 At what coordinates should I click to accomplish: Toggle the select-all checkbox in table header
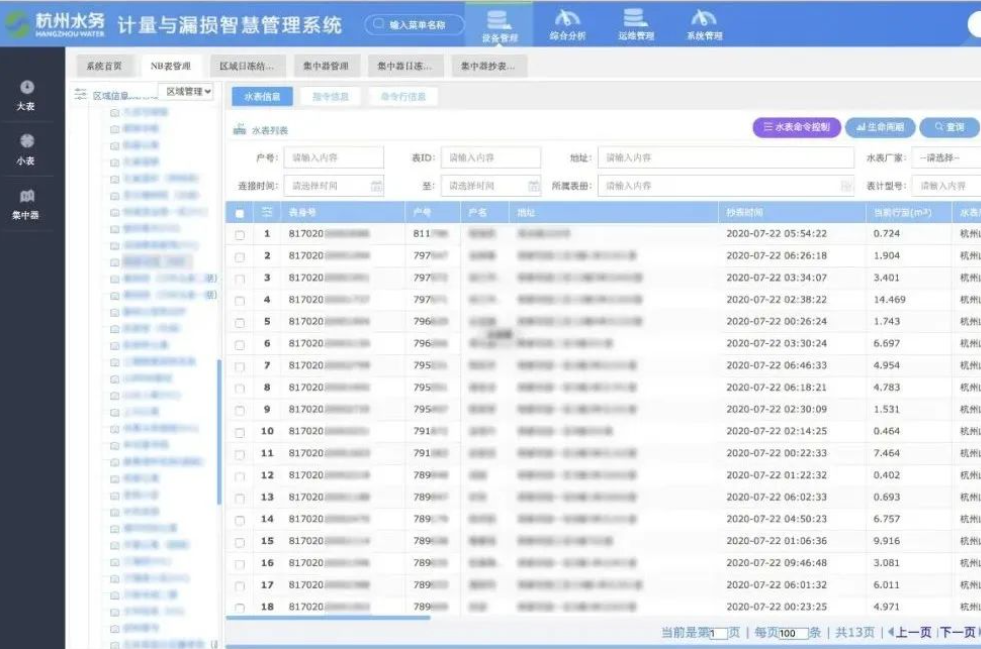coord(239,213)
